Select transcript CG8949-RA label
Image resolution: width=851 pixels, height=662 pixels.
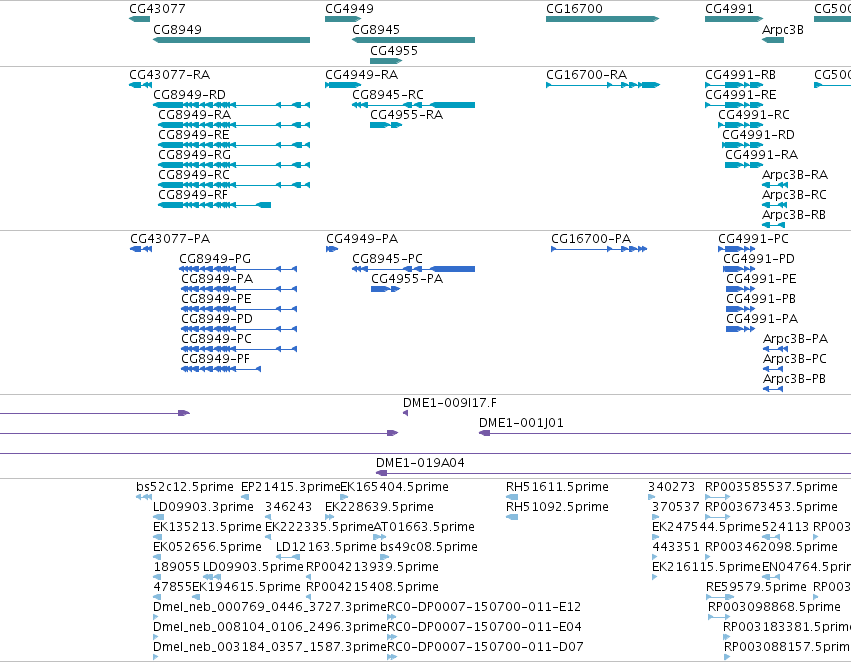pyautogui.click(x=195, y=115)
